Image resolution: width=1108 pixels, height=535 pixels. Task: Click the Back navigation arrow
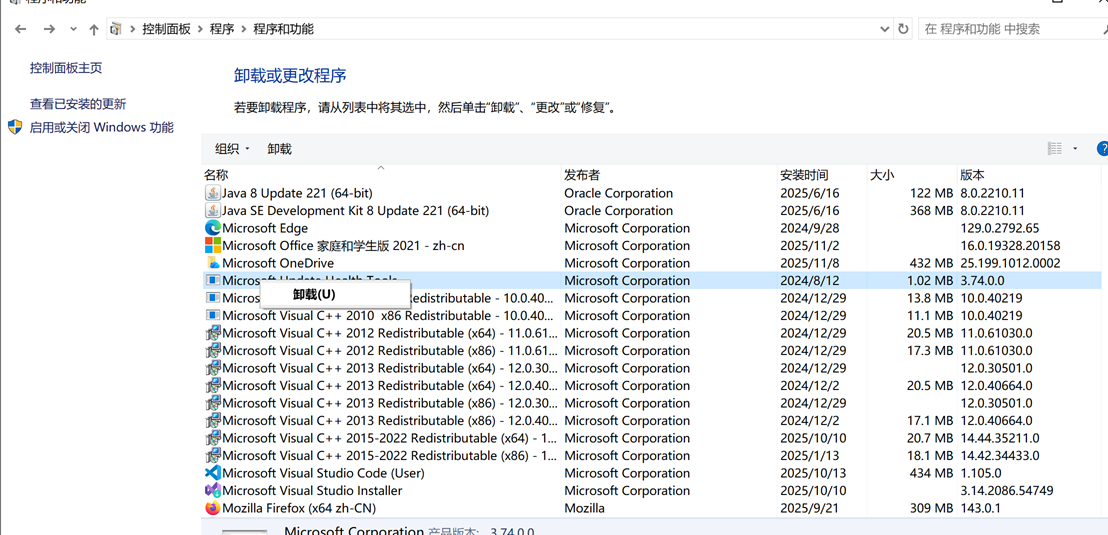coord(20,29)
